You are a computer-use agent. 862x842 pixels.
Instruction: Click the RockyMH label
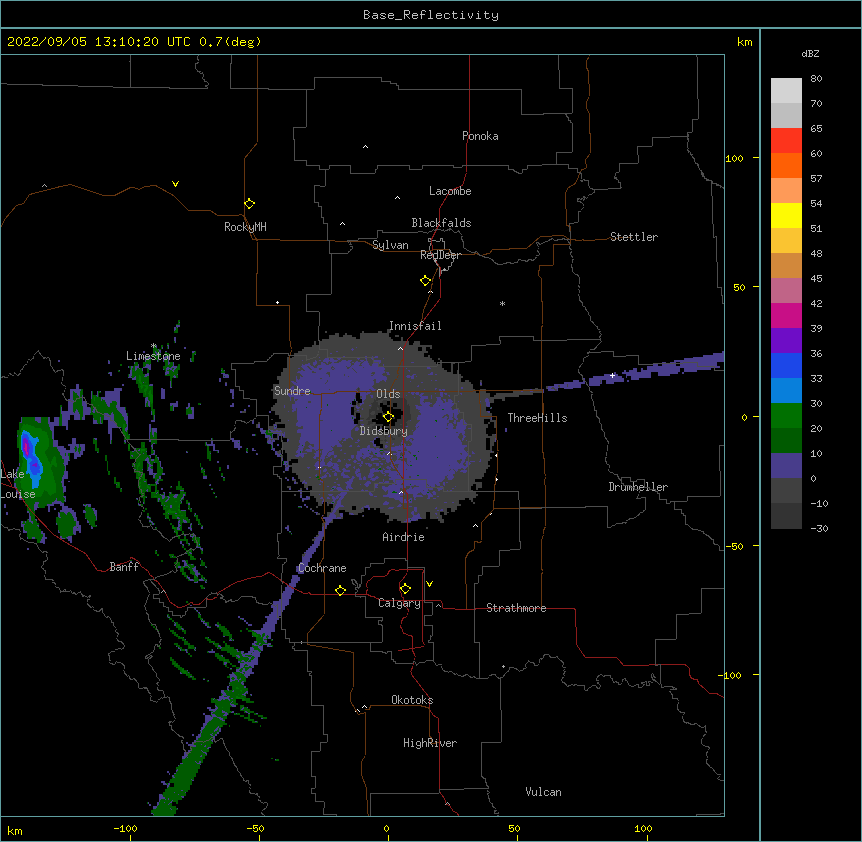[245, 227]
